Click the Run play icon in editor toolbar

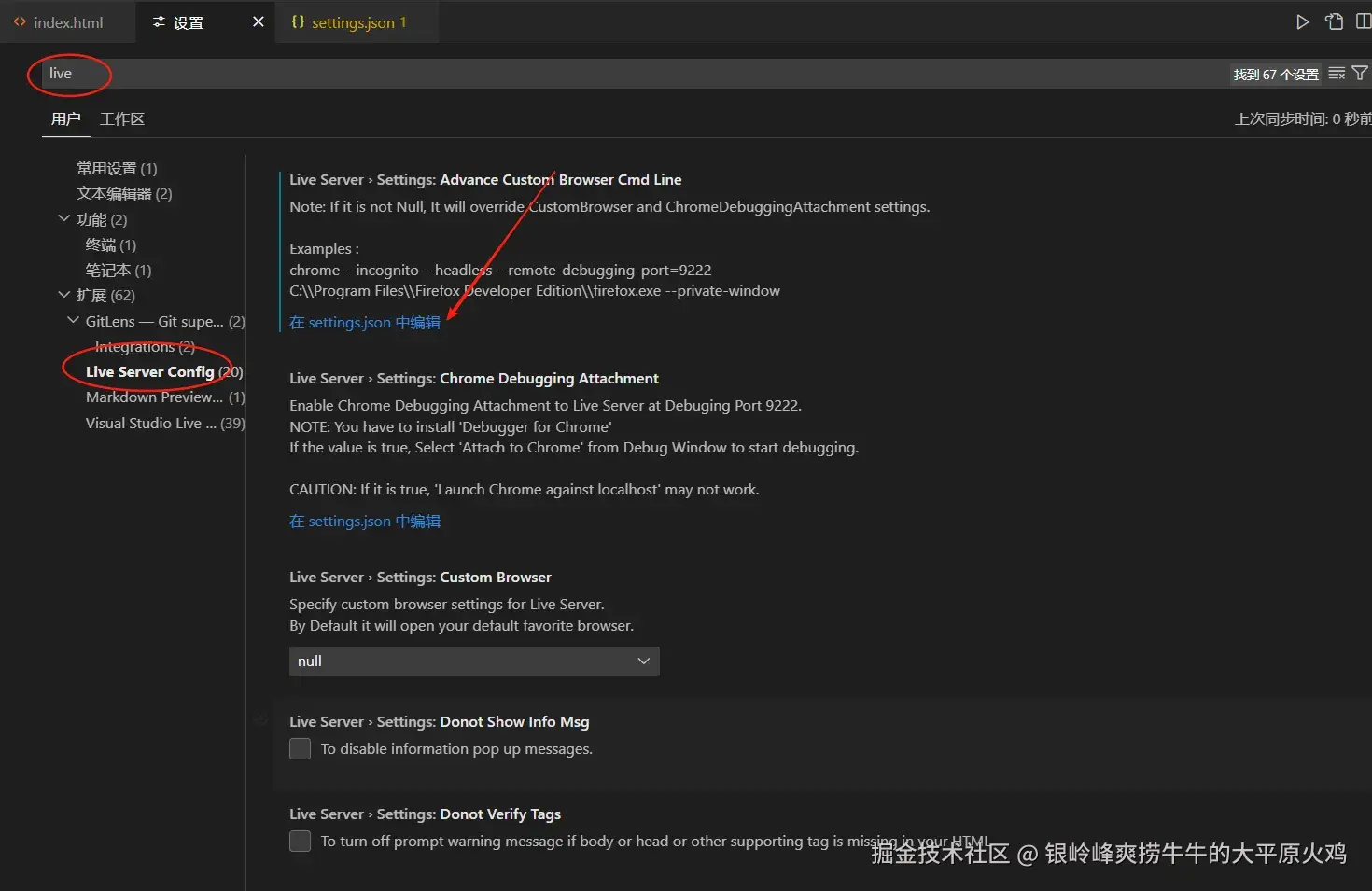pyautogui.click(x=1302, y=22)
